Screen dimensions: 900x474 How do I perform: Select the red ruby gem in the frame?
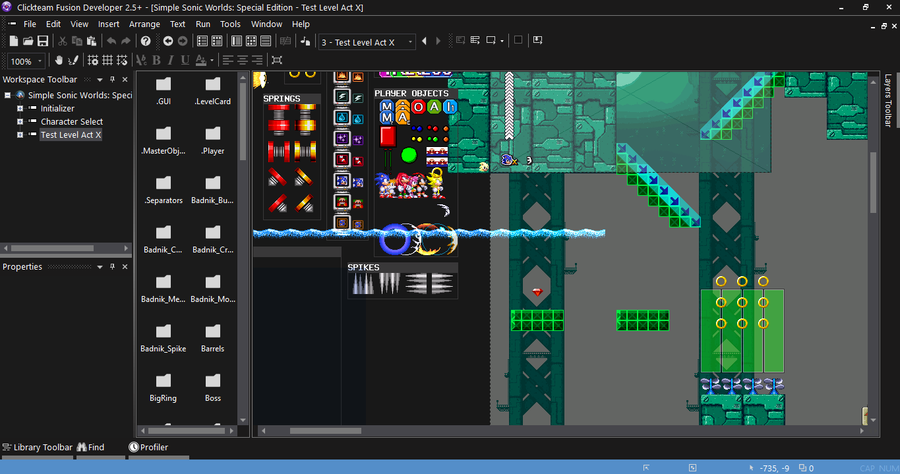pyautogui.click(x=537, y=292)
